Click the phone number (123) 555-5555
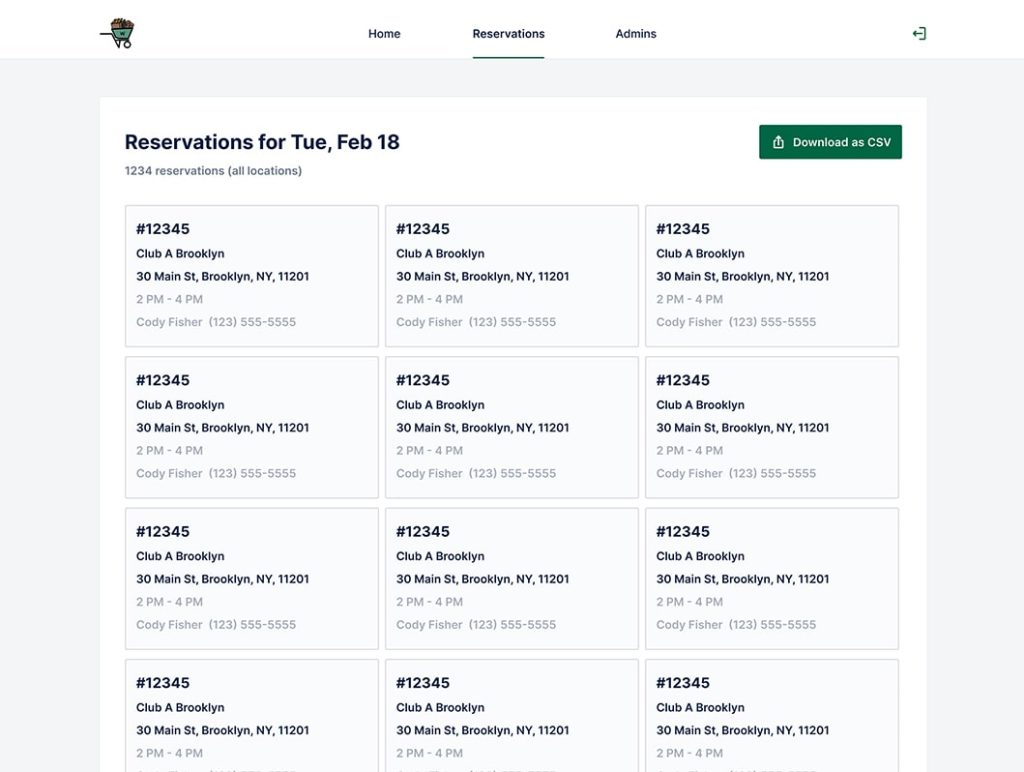Screen dimensions: 1024x772 point(253,322)
